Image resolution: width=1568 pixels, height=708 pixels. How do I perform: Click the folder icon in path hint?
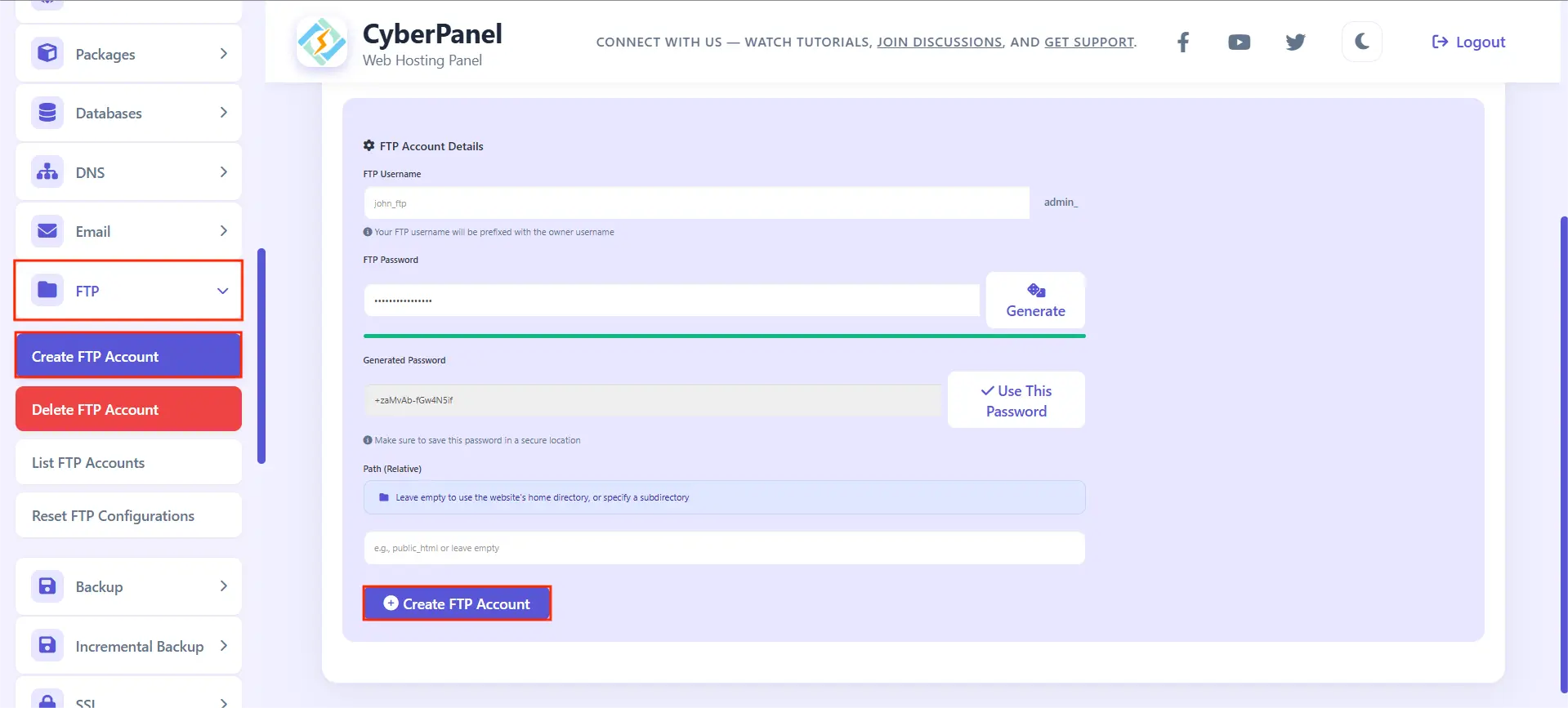pos(384,497)
